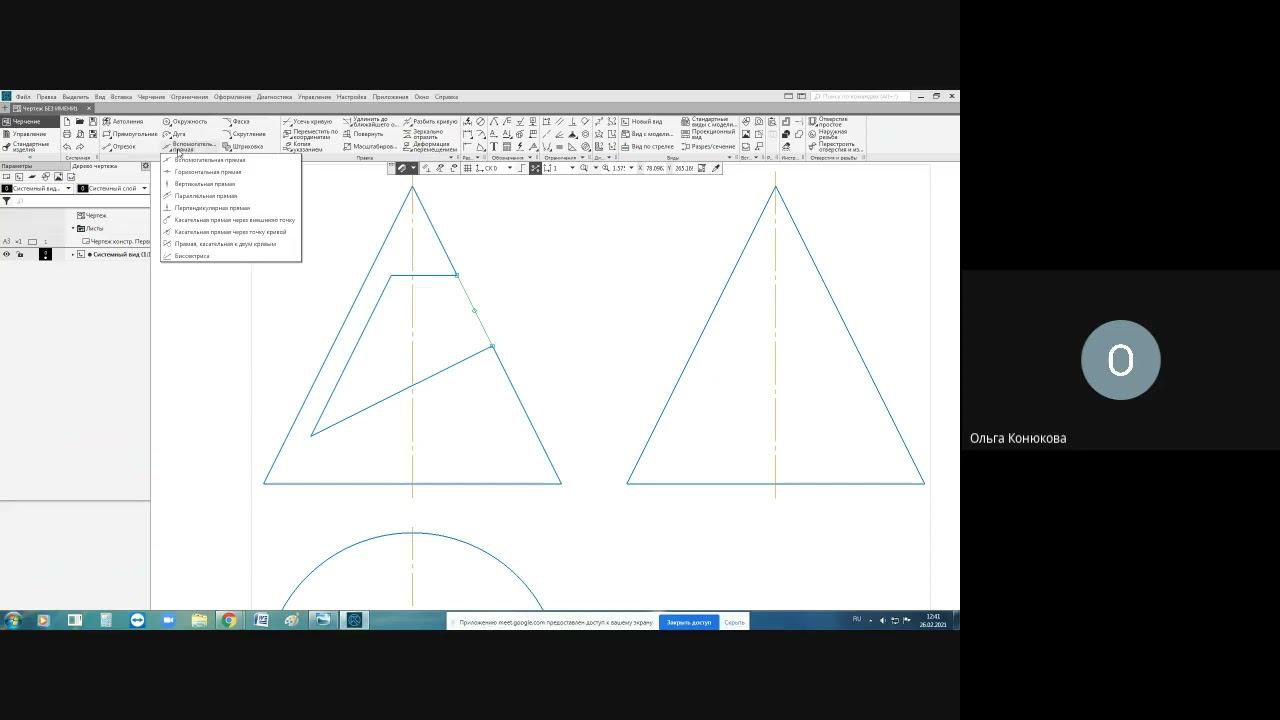Select the Прямоугольник tool
This screenshot has height=720, width=1280.
(130, 133)
